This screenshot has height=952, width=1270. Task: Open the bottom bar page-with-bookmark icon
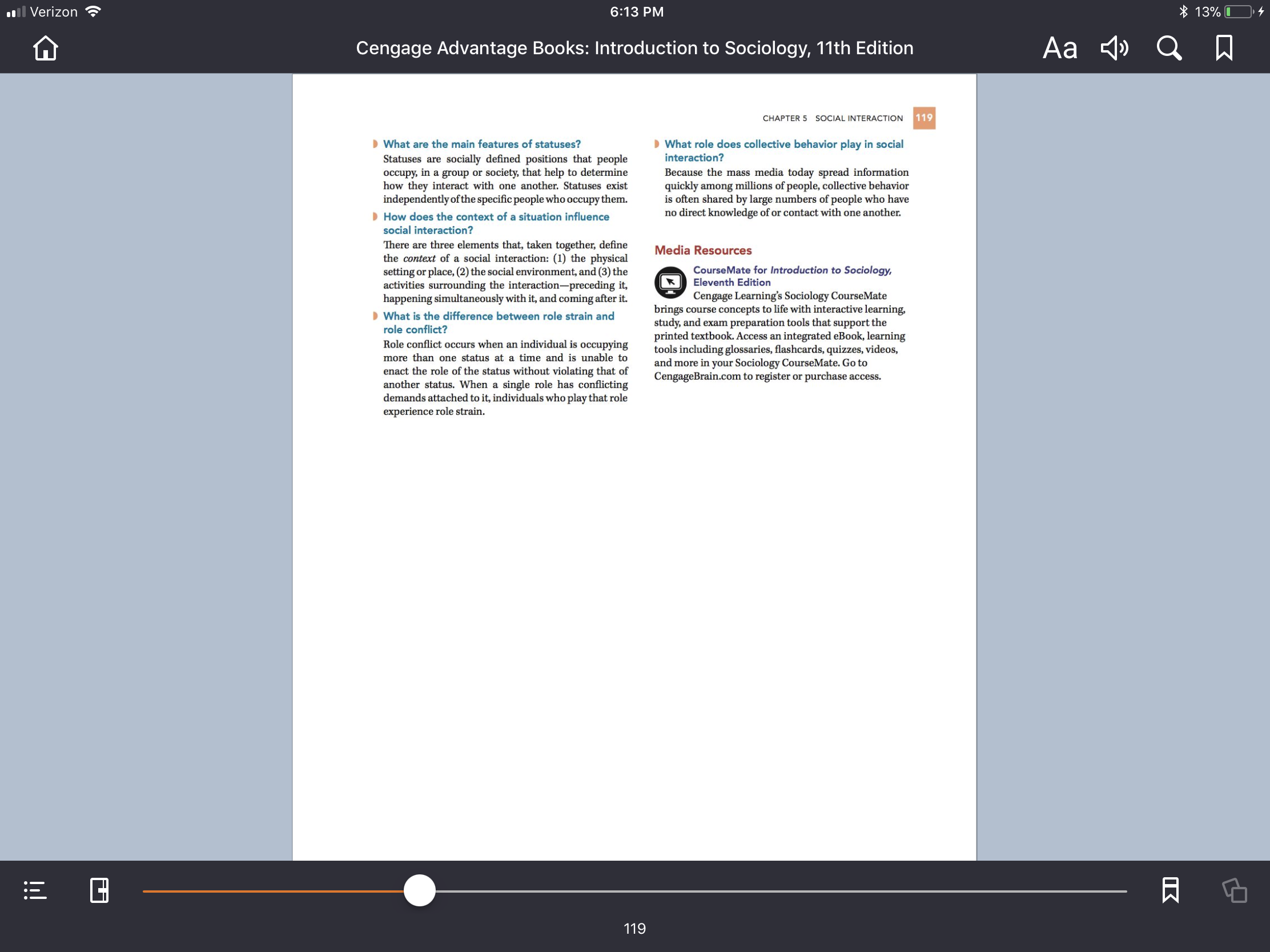coord(99,890)
